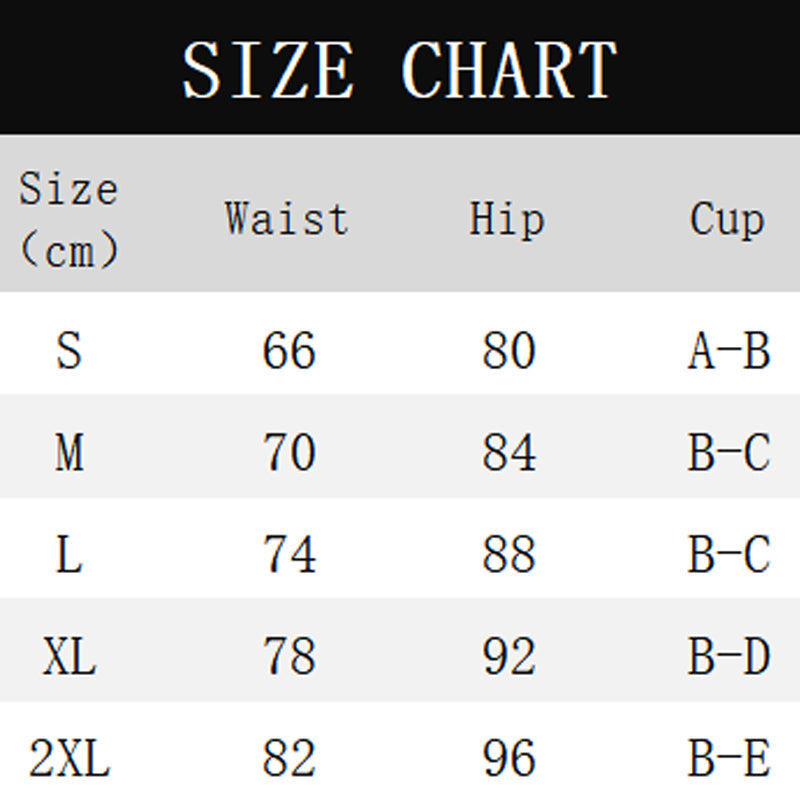Select the S size row label
Image resolution: width=800 pixels, height=800 pixels.
coord(68,350)
